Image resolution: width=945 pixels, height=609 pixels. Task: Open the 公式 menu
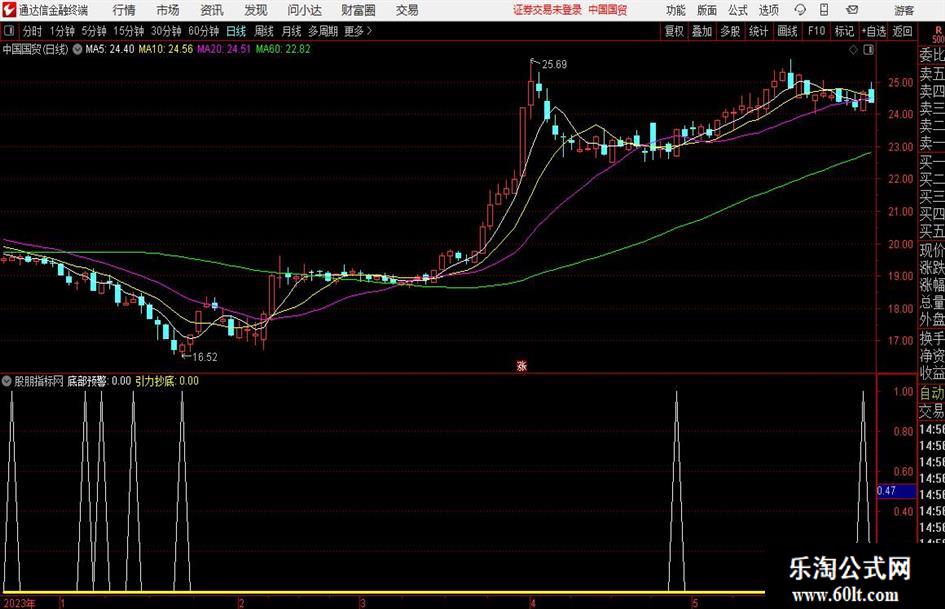737,10
